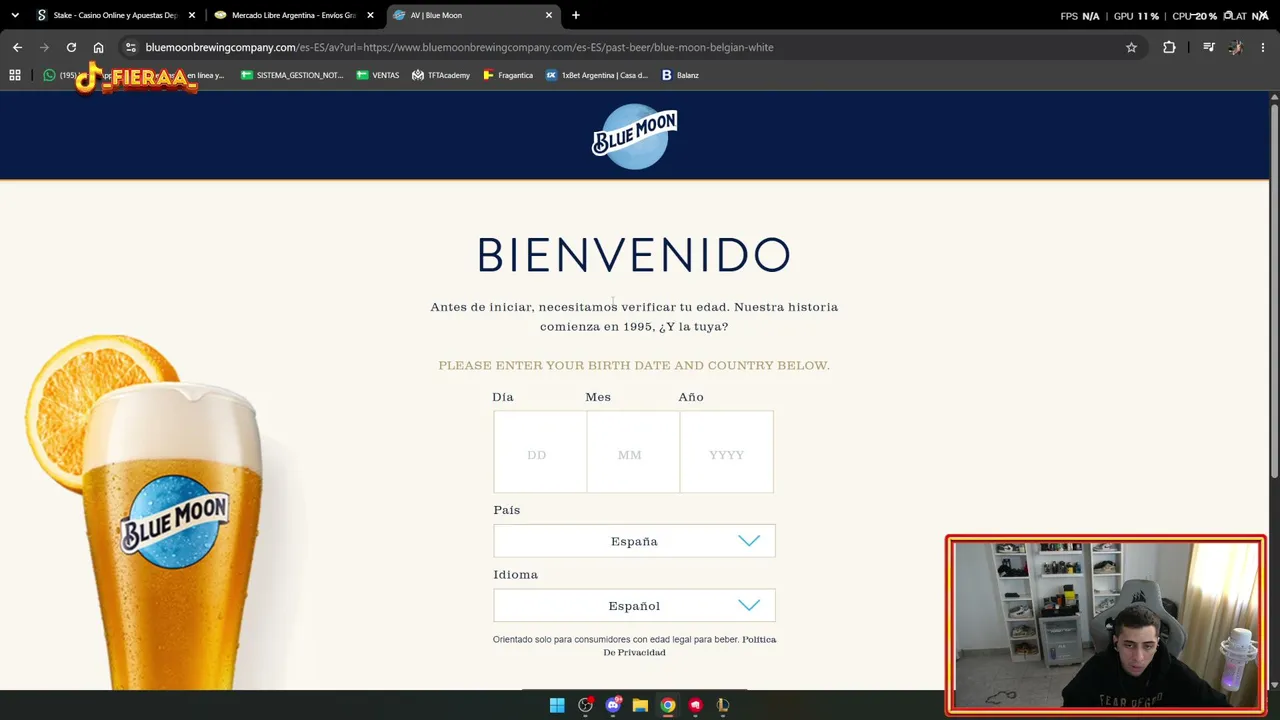Expand the Idioma dropdown showing Español
Image resolution: width=1280 pixels, height=720 pixels.
[x=634, y=606]
